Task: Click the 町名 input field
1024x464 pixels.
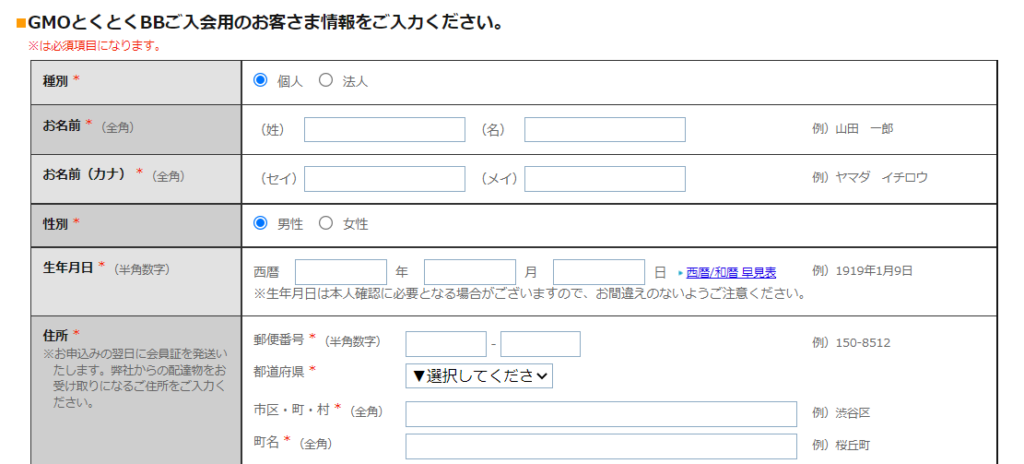Action: point(601,446)
